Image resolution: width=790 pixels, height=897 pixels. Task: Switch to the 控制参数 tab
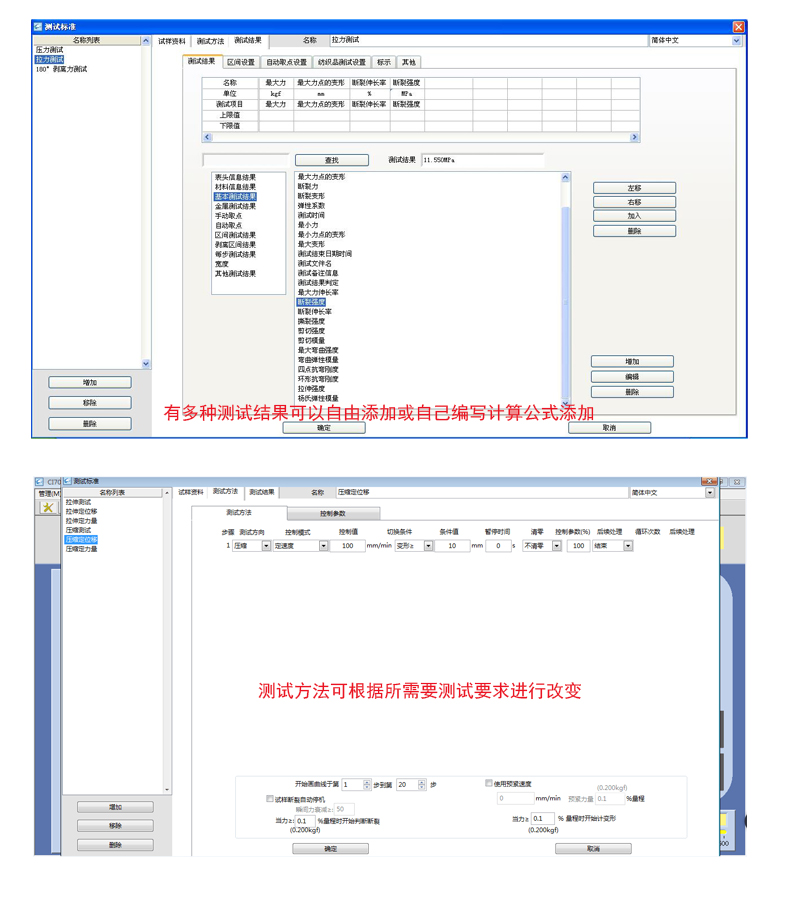click(x=332, y=513)
